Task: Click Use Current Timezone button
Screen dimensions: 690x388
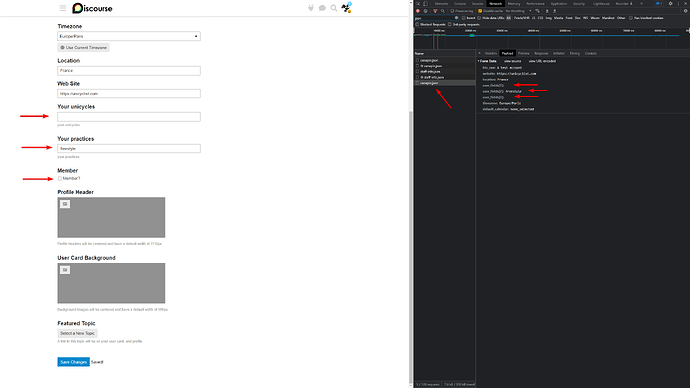Action: click(84, 48)
